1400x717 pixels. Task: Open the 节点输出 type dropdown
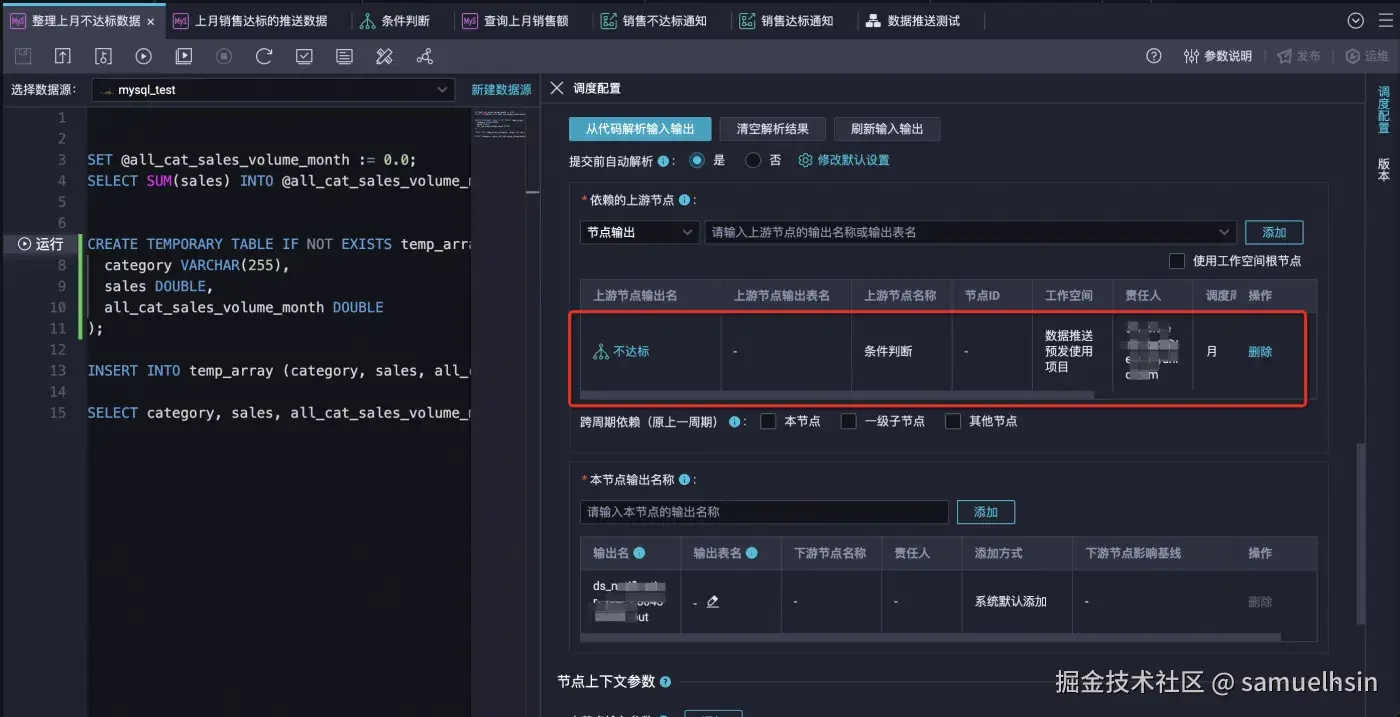[639, 232]
